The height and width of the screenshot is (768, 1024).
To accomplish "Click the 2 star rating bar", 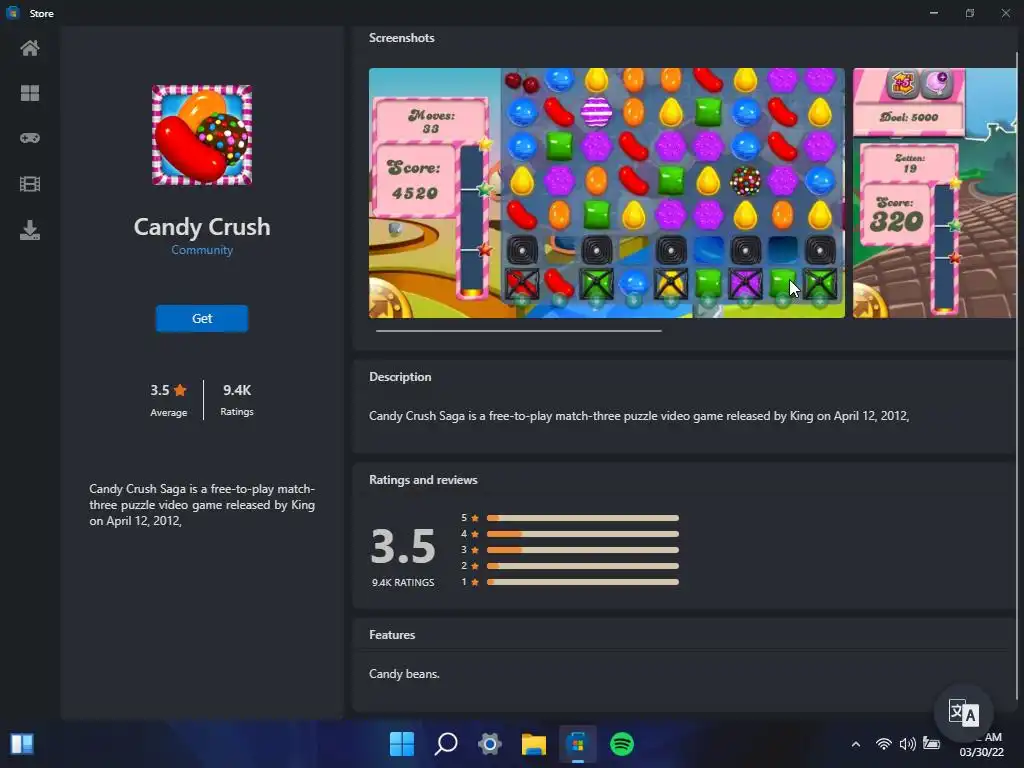I will pyautogui.click(x=583, y=566).
